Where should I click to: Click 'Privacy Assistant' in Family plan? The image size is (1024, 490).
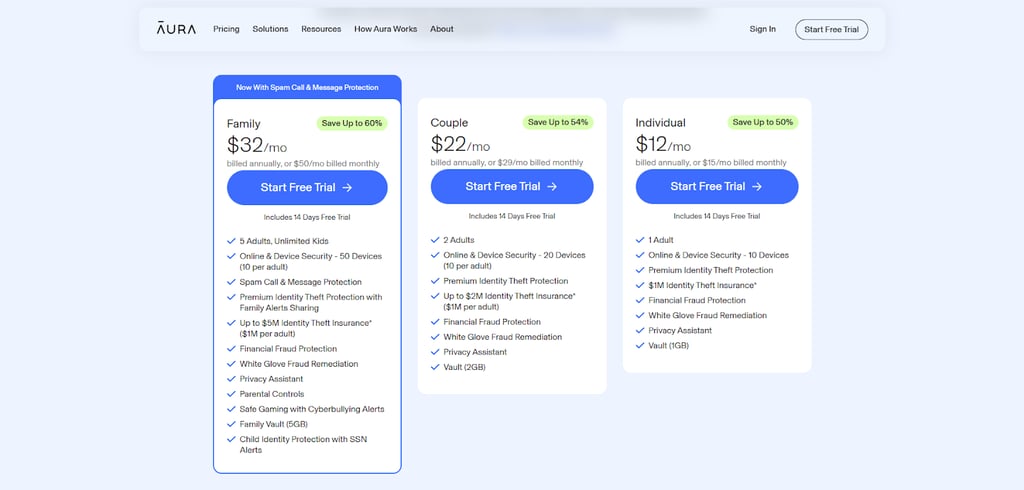pos(271,379)
